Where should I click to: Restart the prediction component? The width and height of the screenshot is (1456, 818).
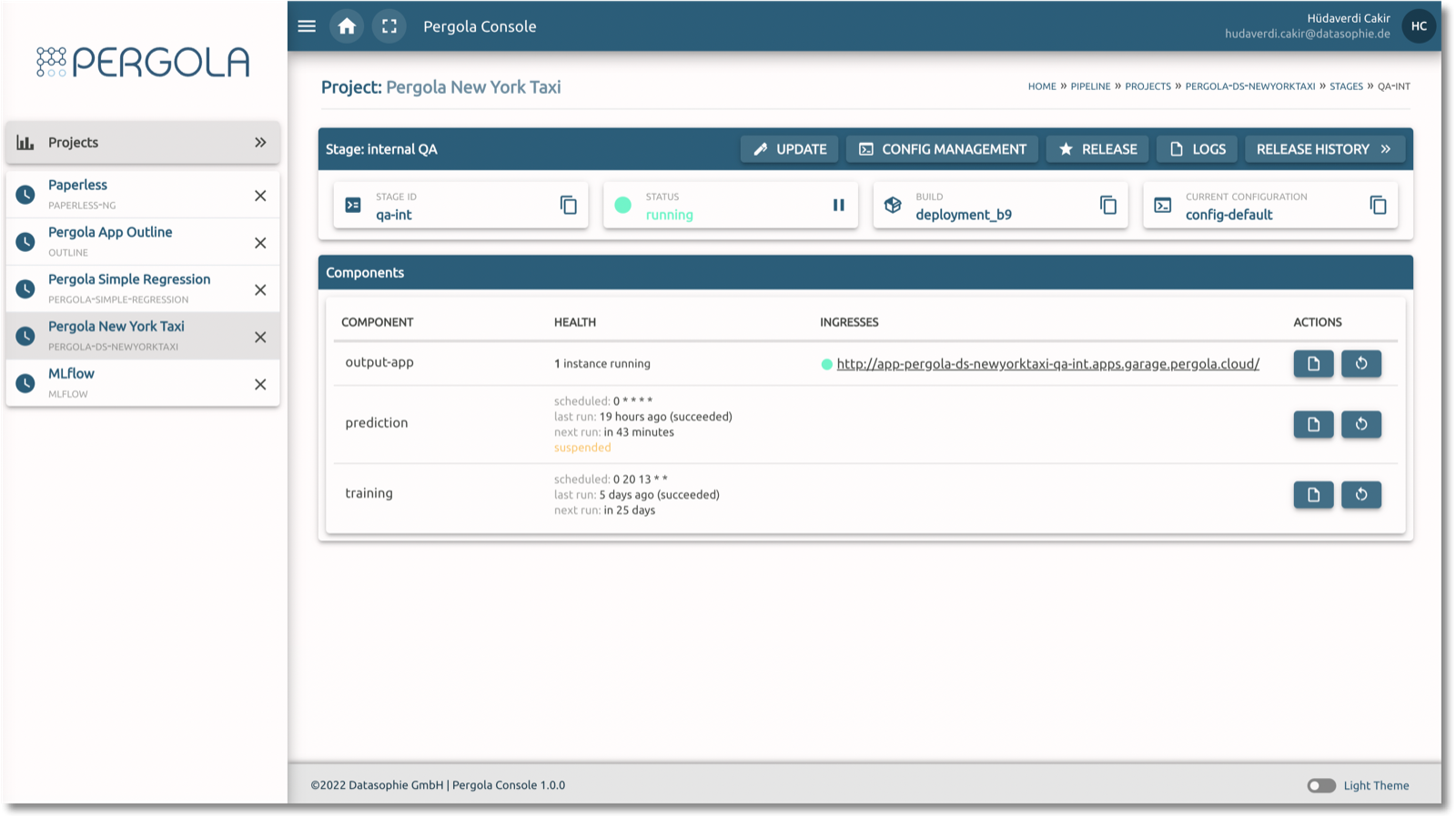(x=1361, y=424)
